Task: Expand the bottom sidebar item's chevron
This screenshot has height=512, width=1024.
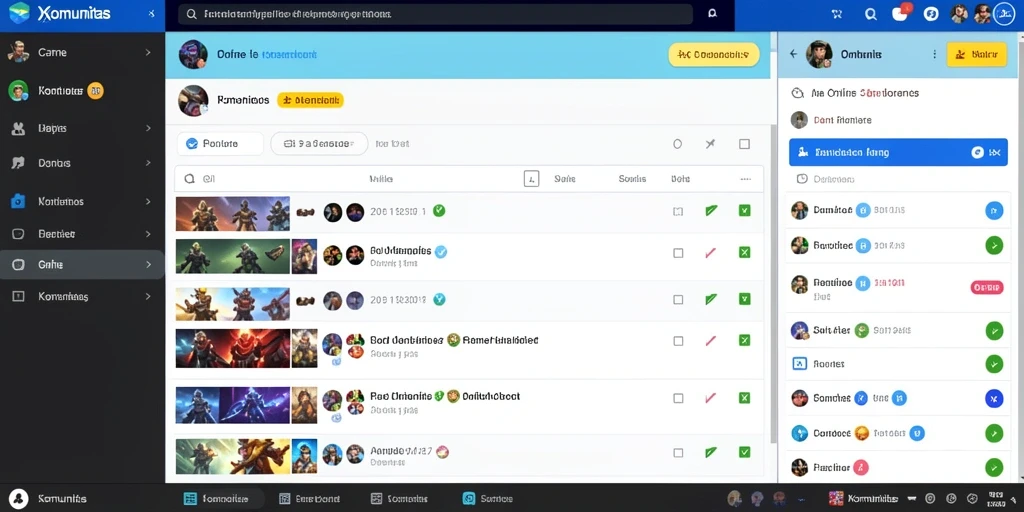Action: coord(148,296)
